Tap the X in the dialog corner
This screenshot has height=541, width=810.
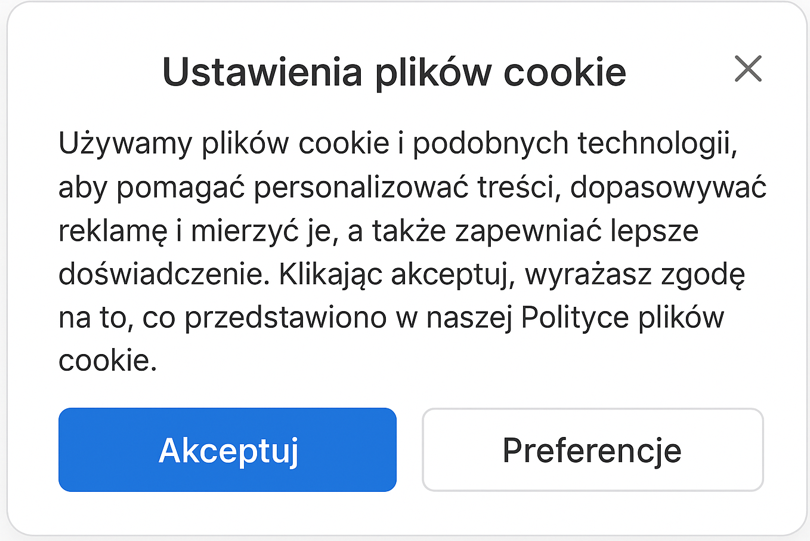pos(748,69)
